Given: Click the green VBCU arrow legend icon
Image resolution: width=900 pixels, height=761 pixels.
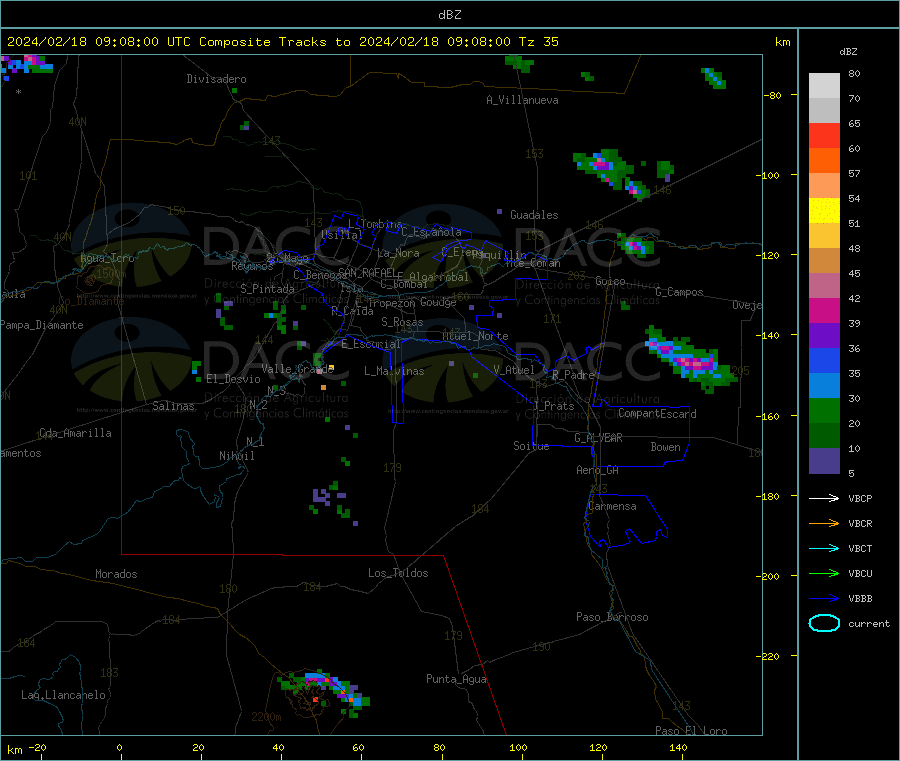Looking at the screenshot, I should (x=824, y=573).
